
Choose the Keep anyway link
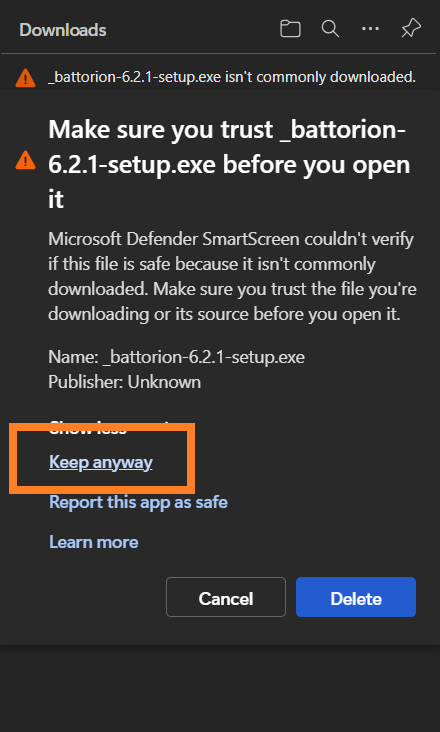[x=101, y=462]
